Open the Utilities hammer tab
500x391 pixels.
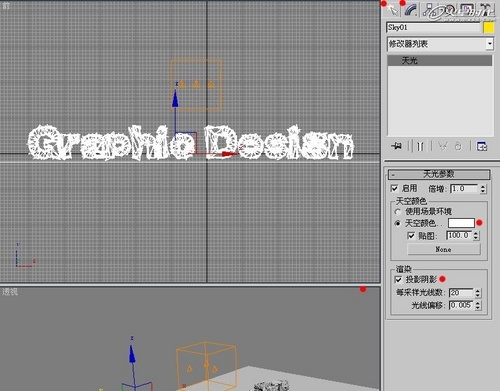[x=485, y=10]
